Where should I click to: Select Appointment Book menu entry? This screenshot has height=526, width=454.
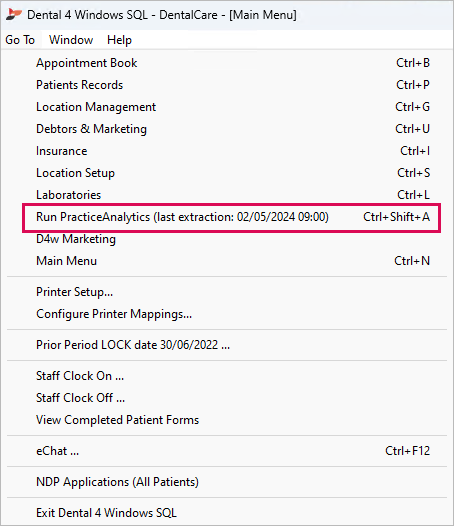coord(227,63)
